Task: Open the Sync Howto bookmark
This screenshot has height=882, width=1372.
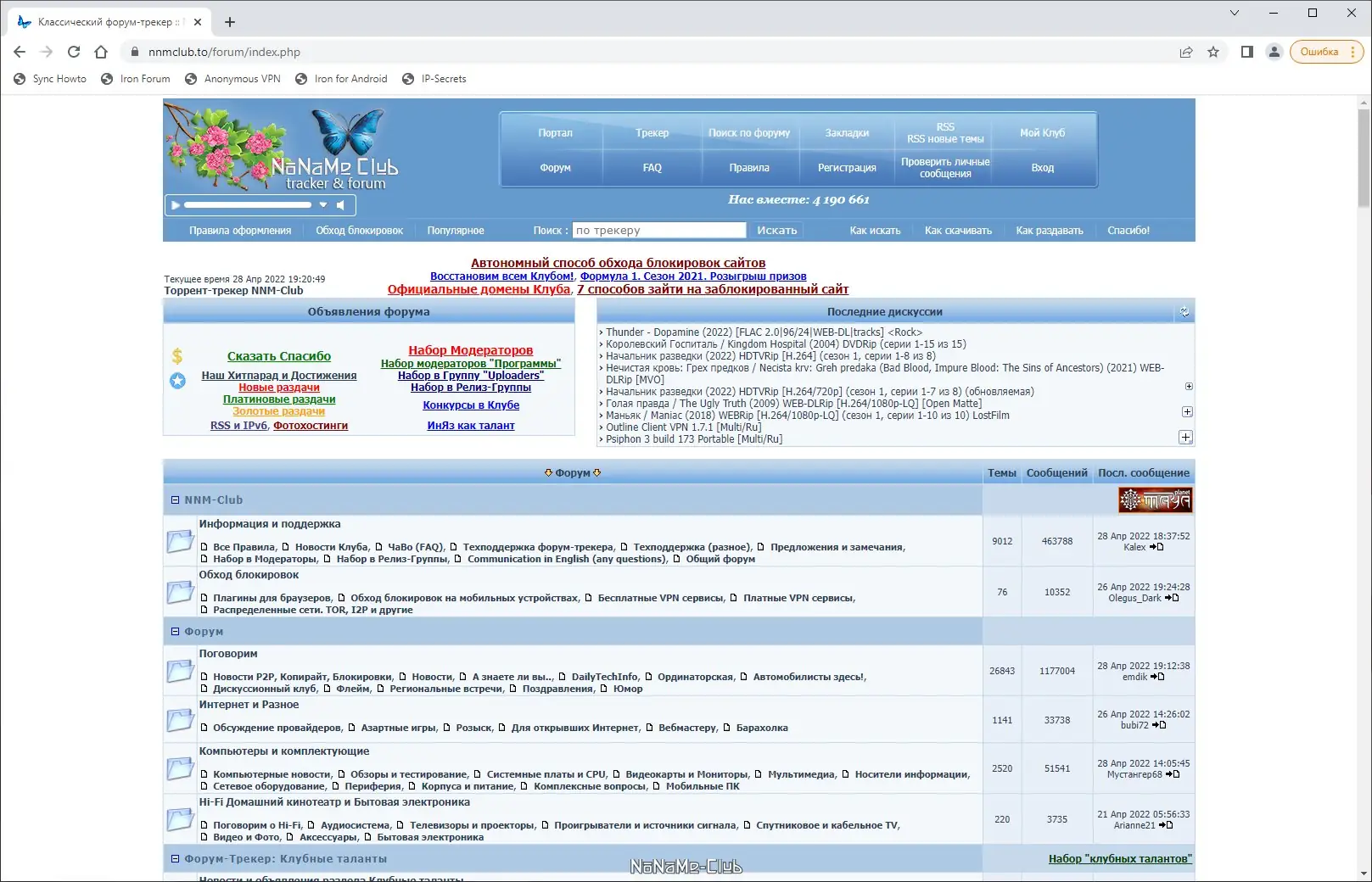Action: point(50,79)
